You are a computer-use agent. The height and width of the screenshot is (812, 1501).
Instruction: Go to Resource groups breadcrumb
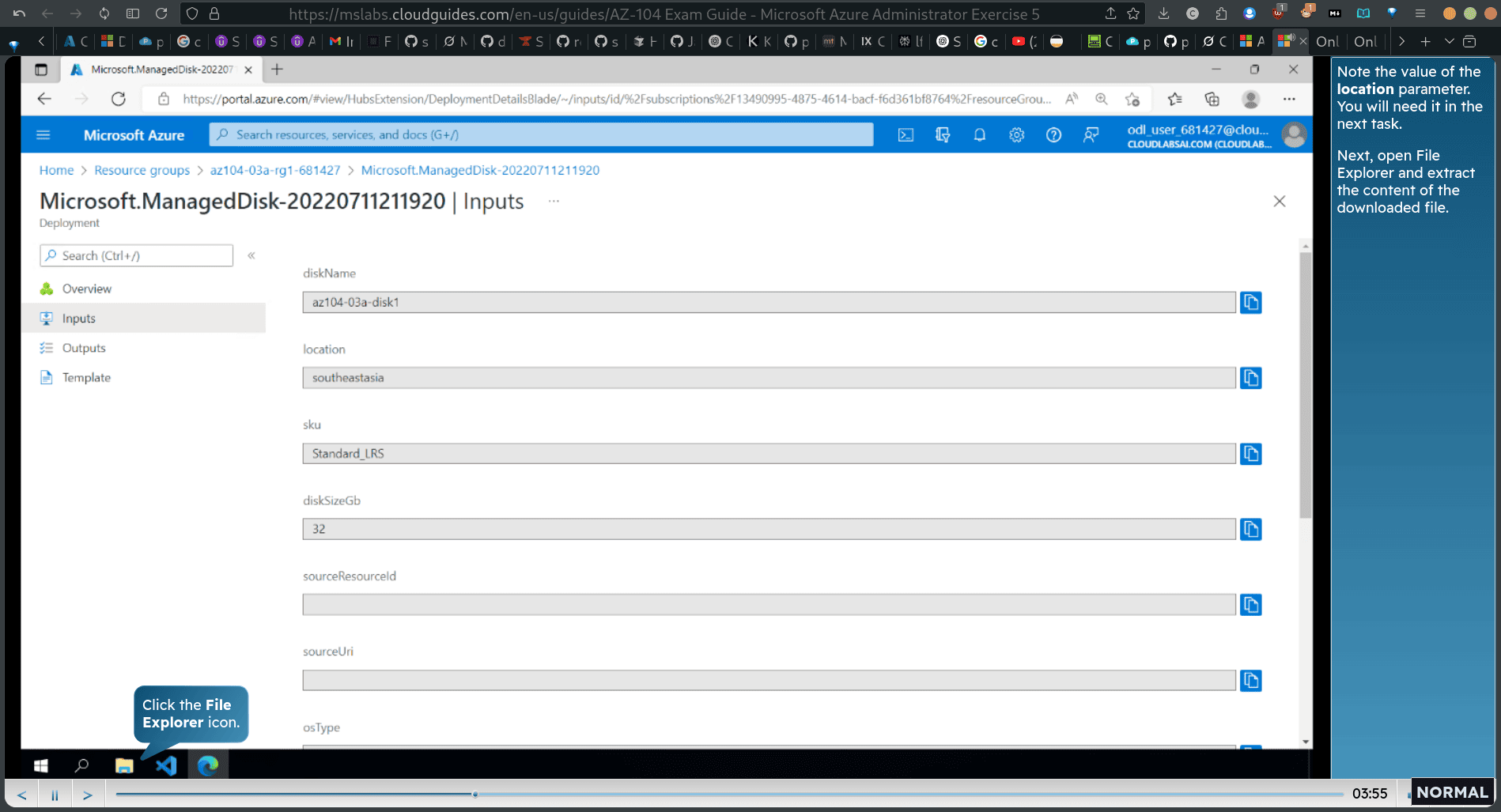click(142, 170)
